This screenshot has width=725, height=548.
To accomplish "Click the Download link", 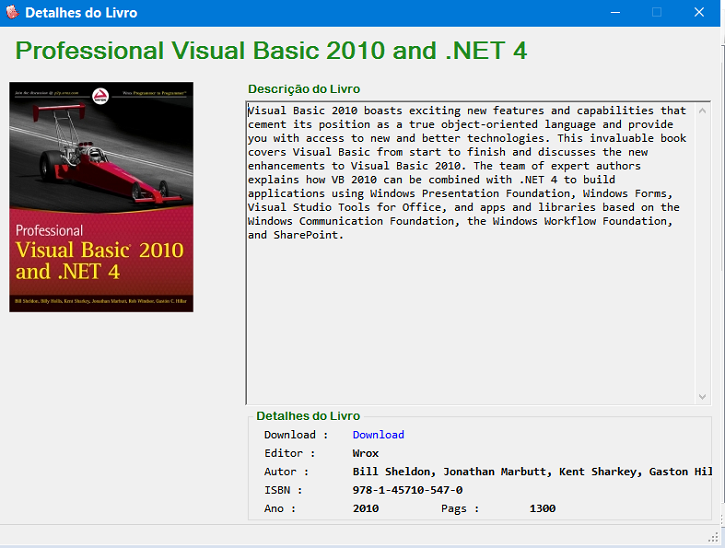I will coord(378,435).
